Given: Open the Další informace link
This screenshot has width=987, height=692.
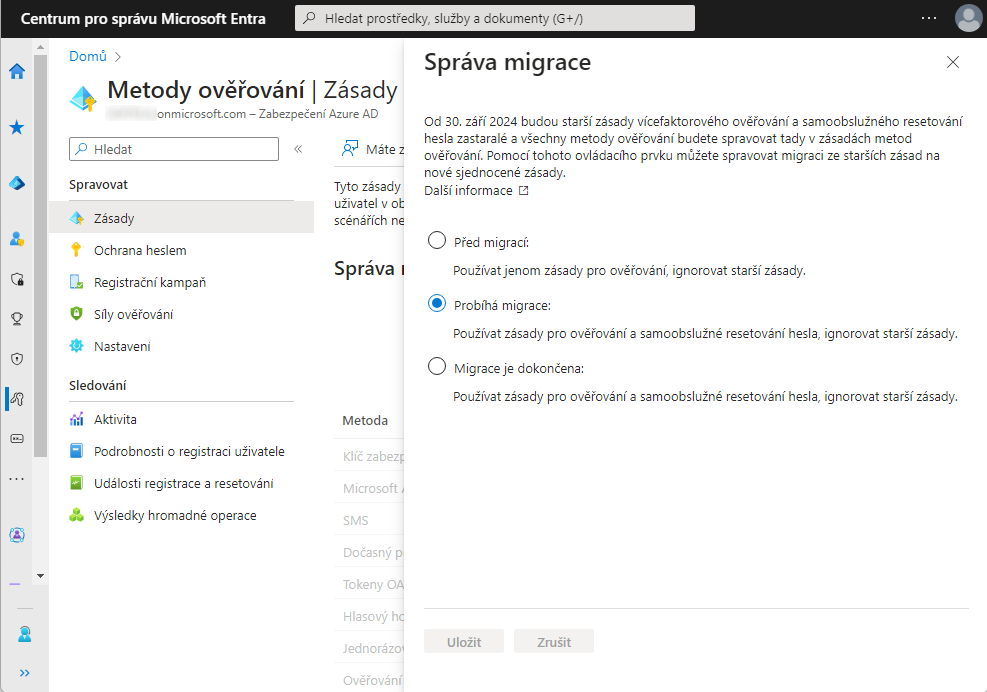Looking at the screenshot, I should click(477, 190).
